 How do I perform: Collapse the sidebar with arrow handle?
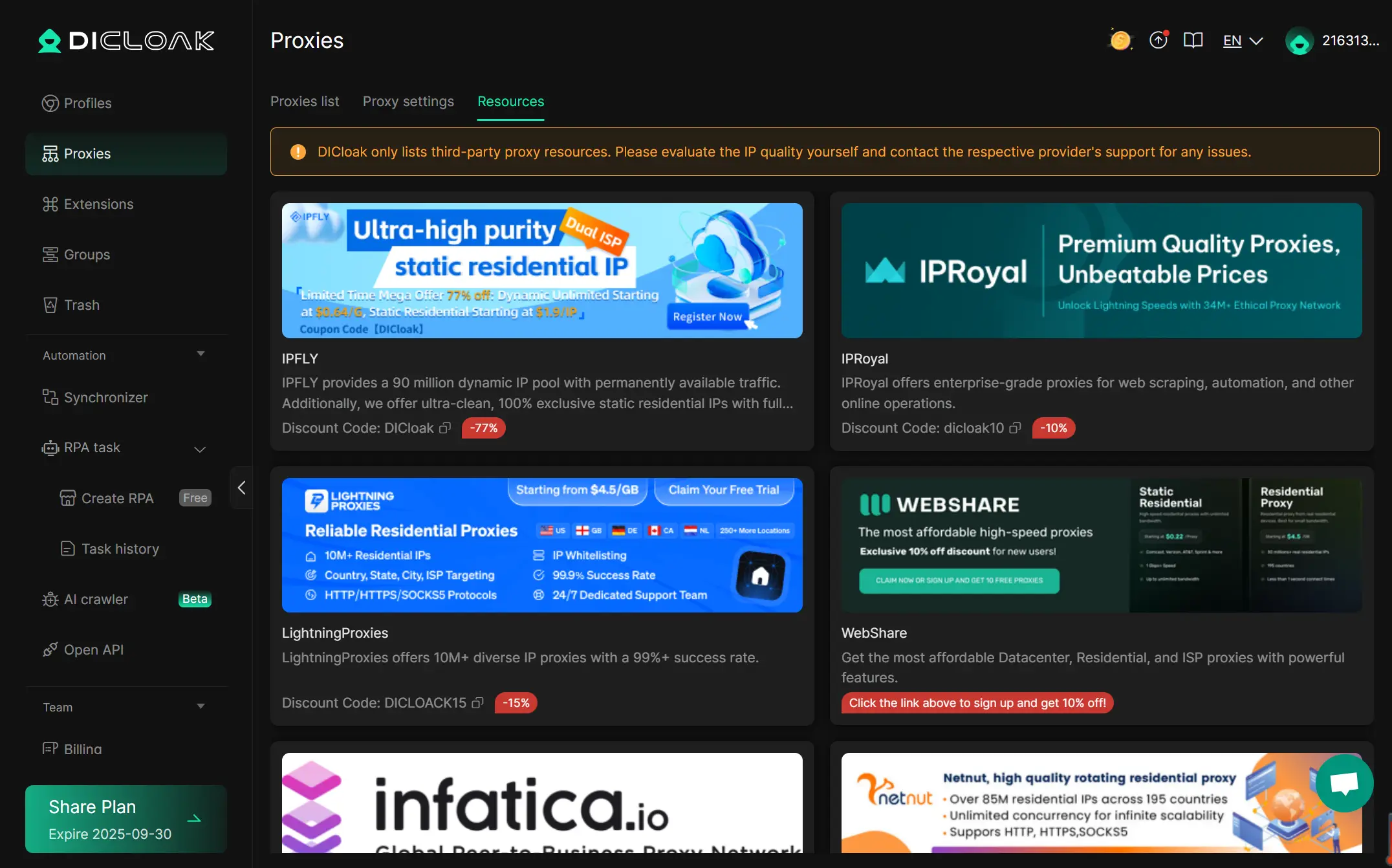click(x=241, y=488)
